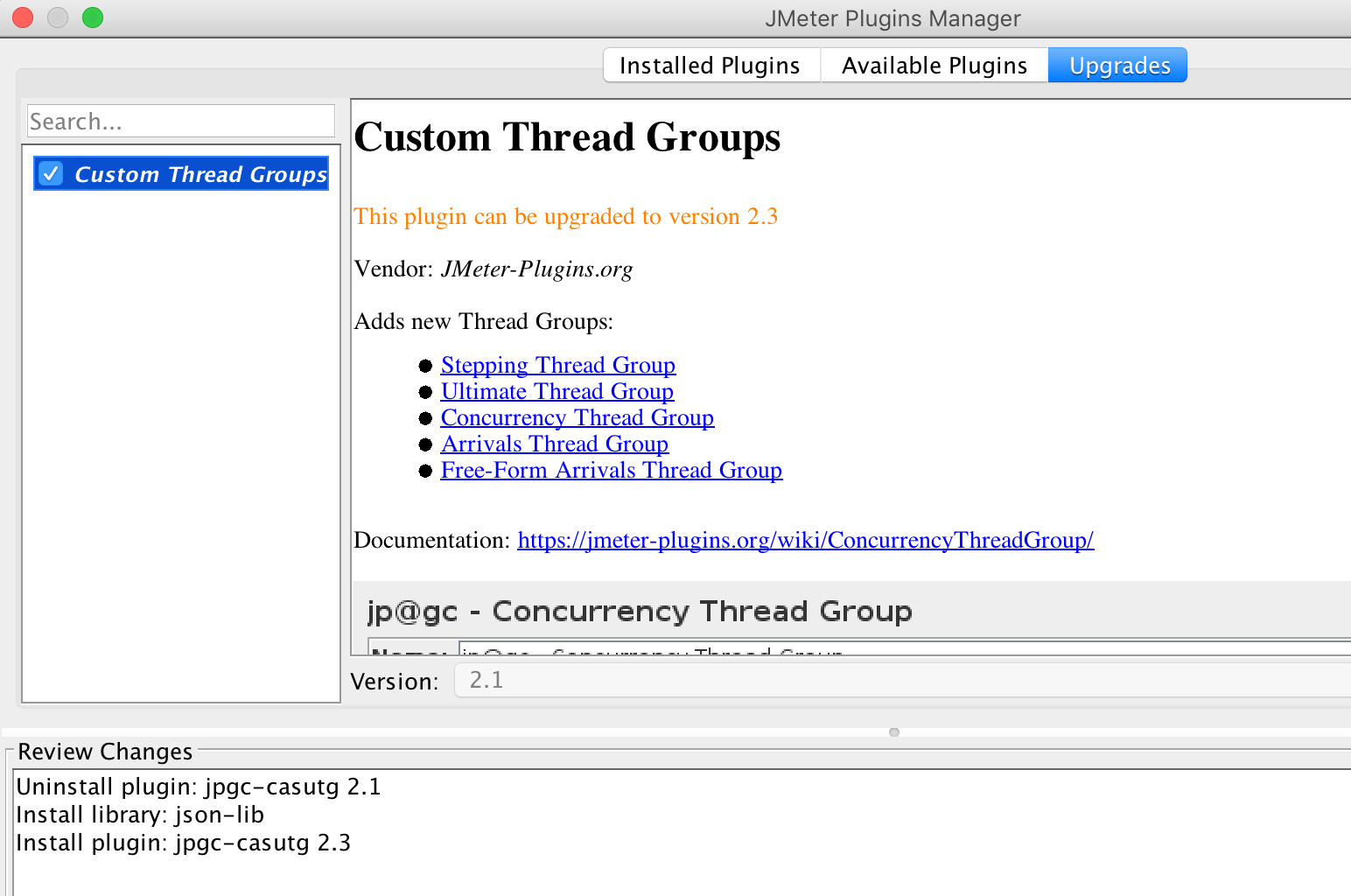Click the green zoom window button
Screen dimensions: 1351x896
pos(92,17)
